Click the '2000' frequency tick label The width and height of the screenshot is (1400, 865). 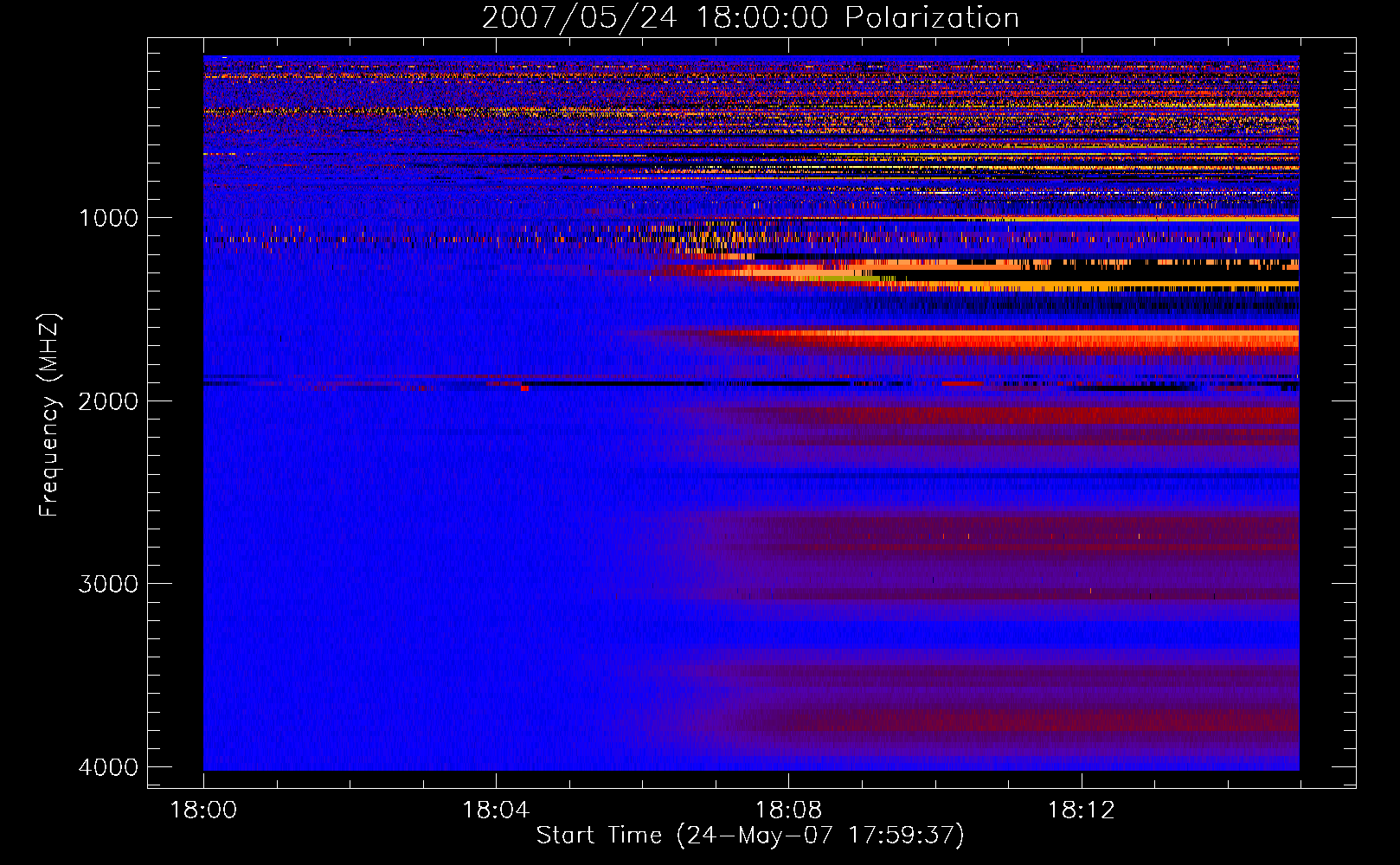point(108,400)
